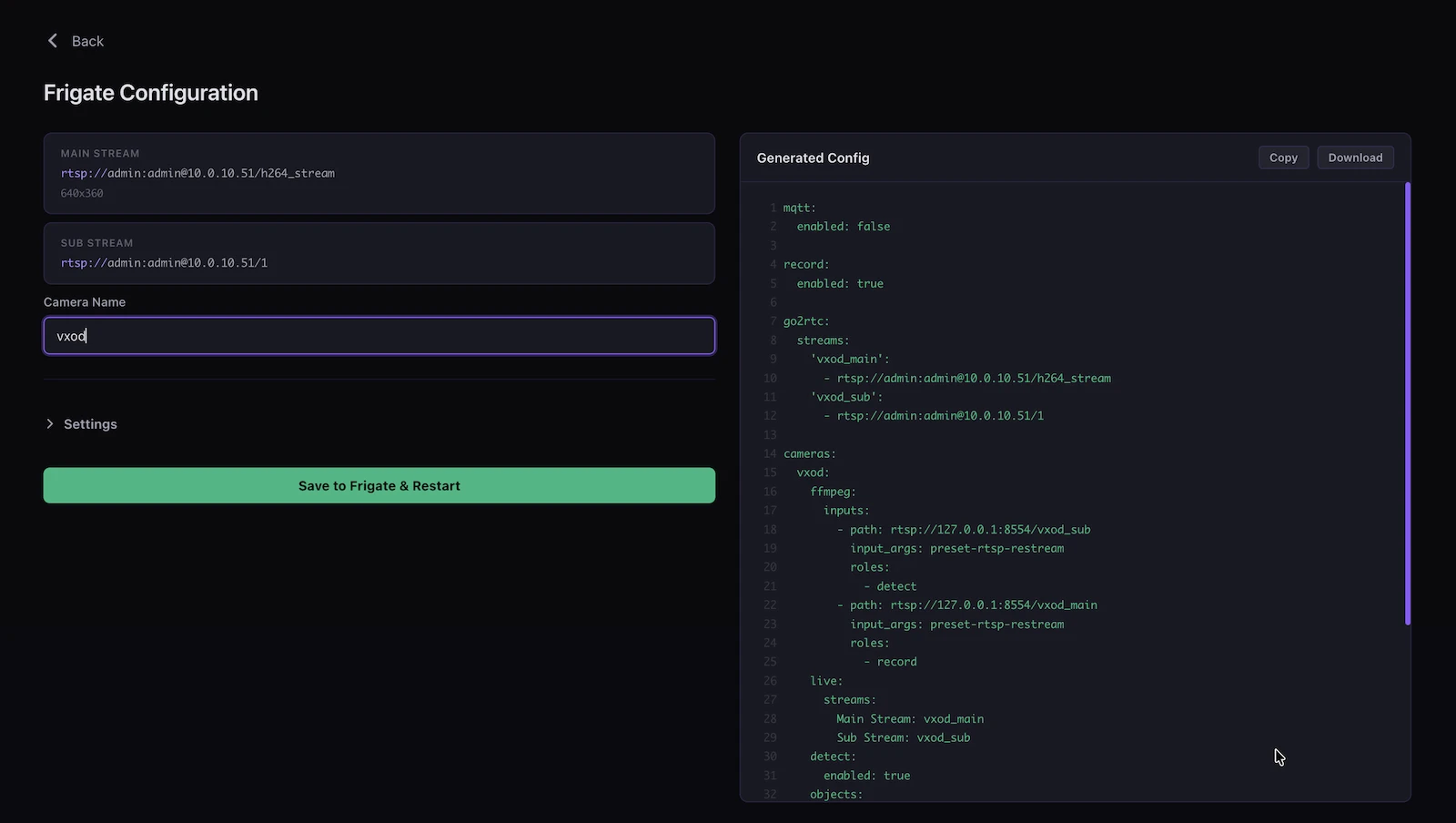Click the Generated Config title

coord(813,157)
